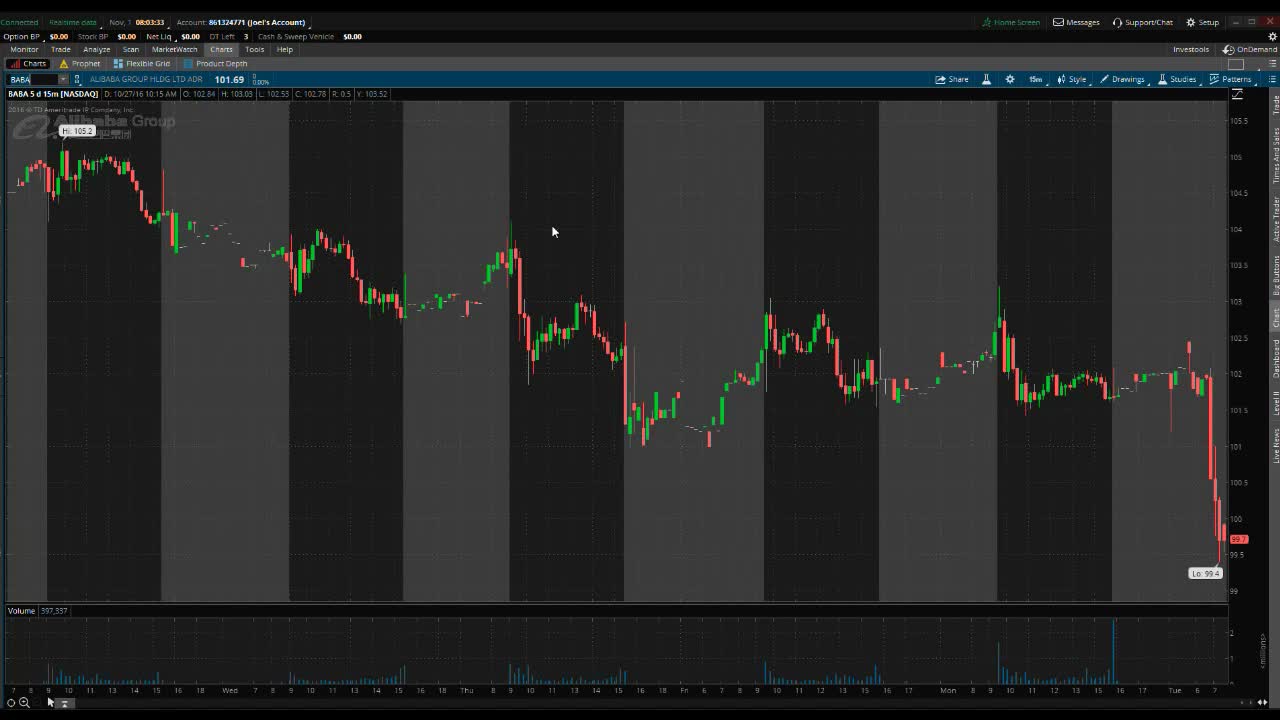This screenshot has height=720, width=1280.
Task: Select the Charts main tab
Action: tap(221, 49)
